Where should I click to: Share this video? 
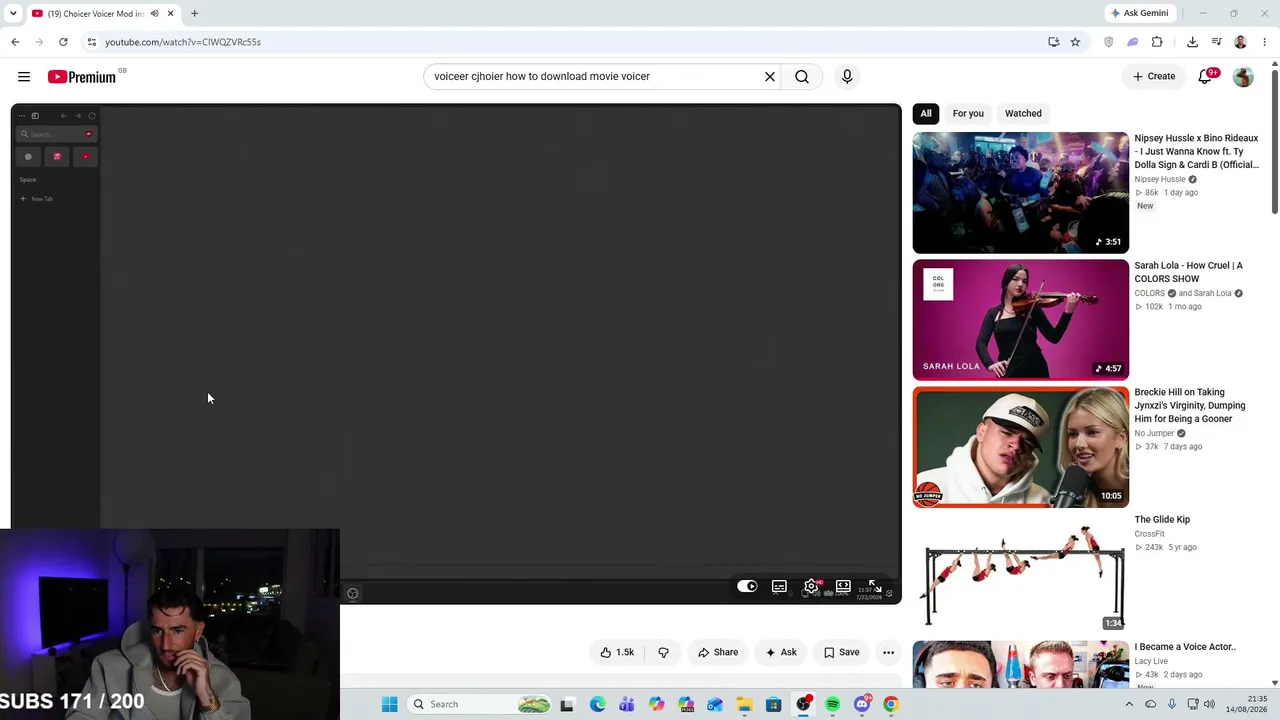point(718,653)
